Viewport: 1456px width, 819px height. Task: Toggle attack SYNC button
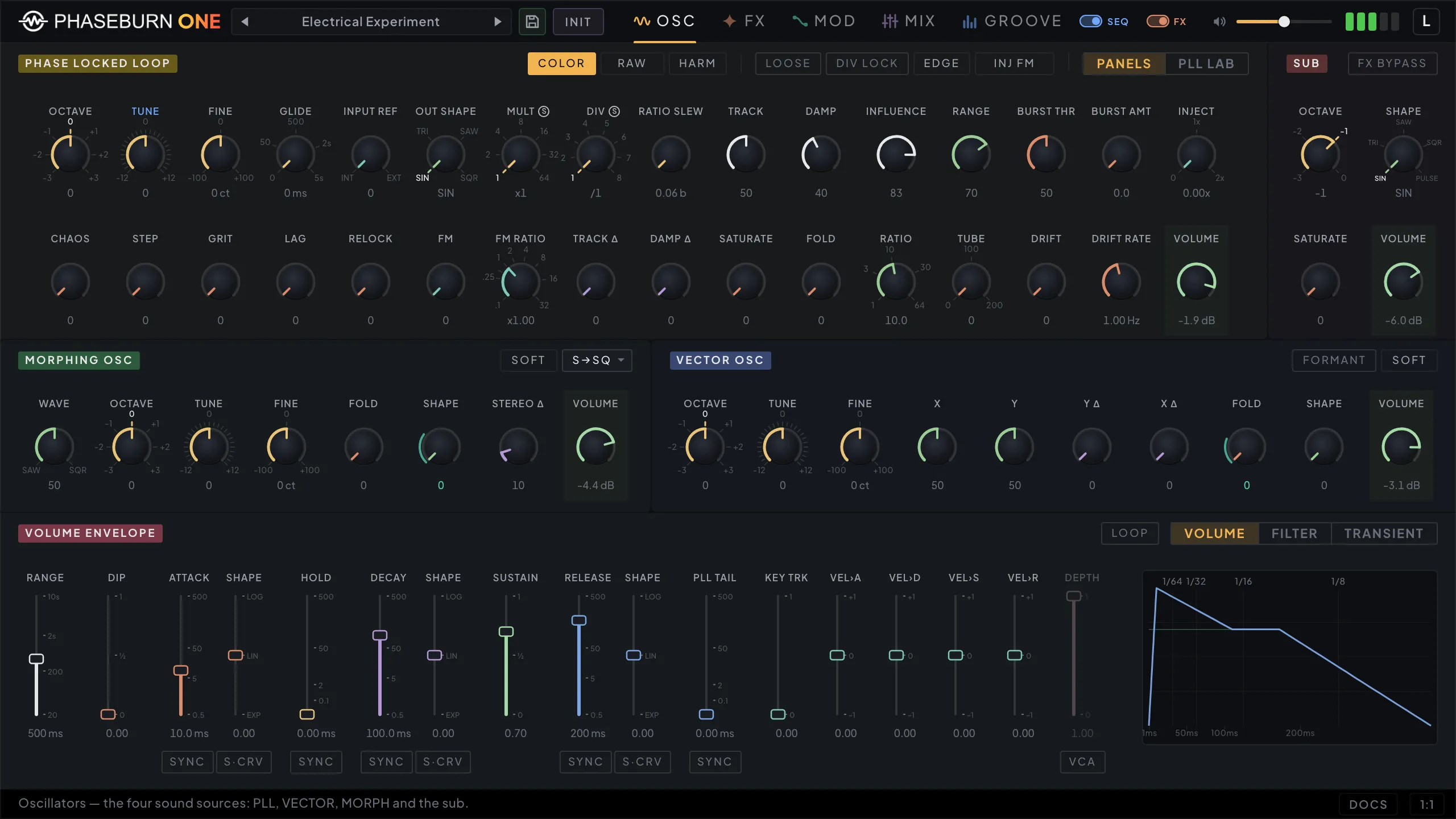[x=187, y=762]
